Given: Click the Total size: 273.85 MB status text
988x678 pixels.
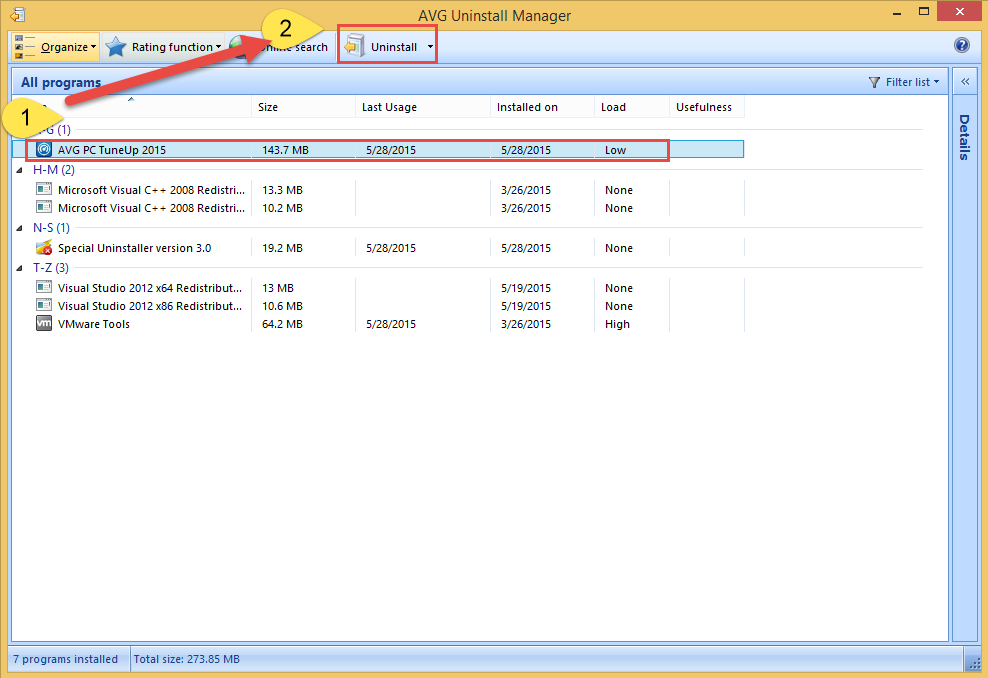Looking at the screenshot, I should click(x=187, y=659).
